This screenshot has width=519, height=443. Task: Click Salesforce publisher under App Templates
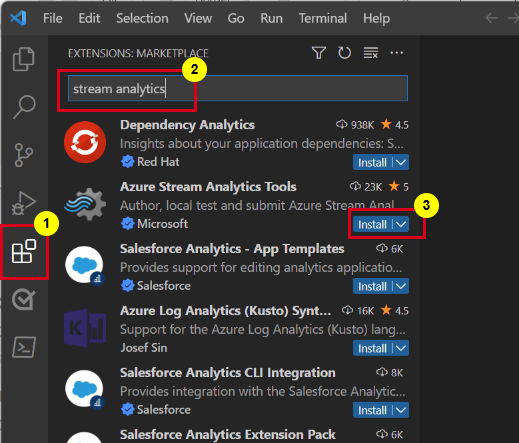[x=164, y=286]
